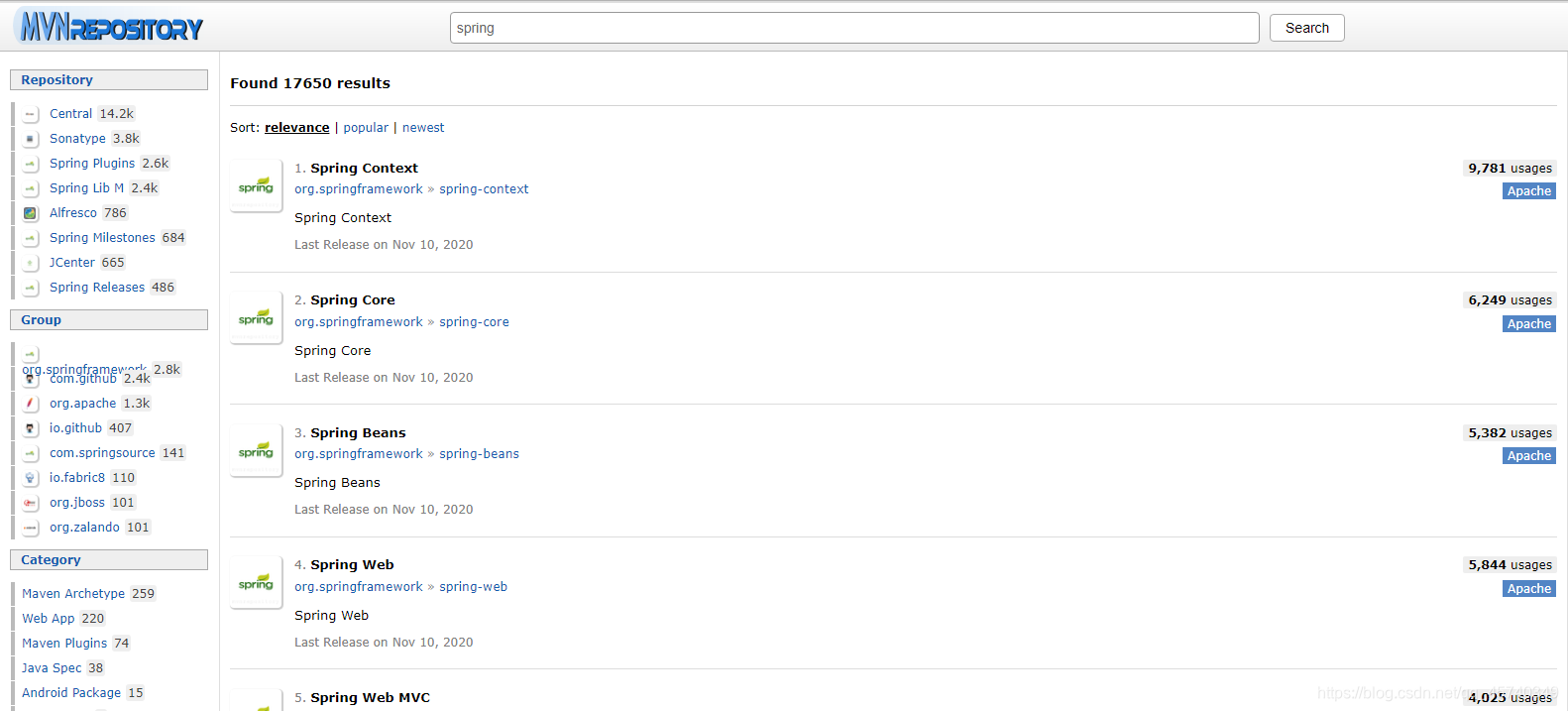The height and width of the screenshot is (711, 1568).
Task: Click the Central repository icon
Action: [x=31, y=114]
